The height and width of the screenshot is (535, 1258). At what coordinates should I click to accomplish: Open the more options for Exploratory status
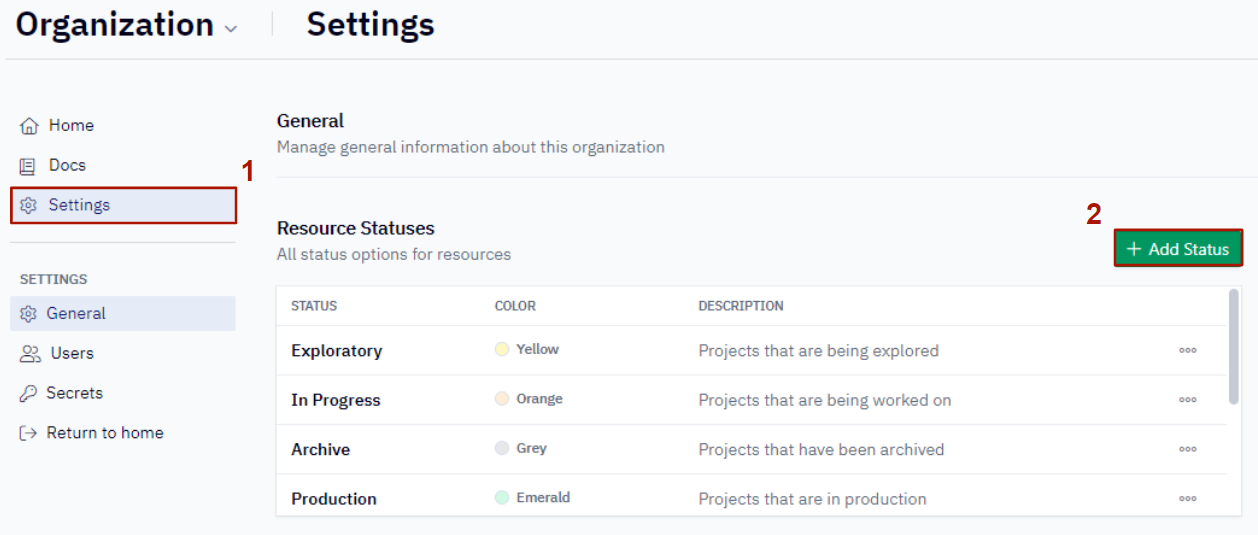[x=1187, y=351]
